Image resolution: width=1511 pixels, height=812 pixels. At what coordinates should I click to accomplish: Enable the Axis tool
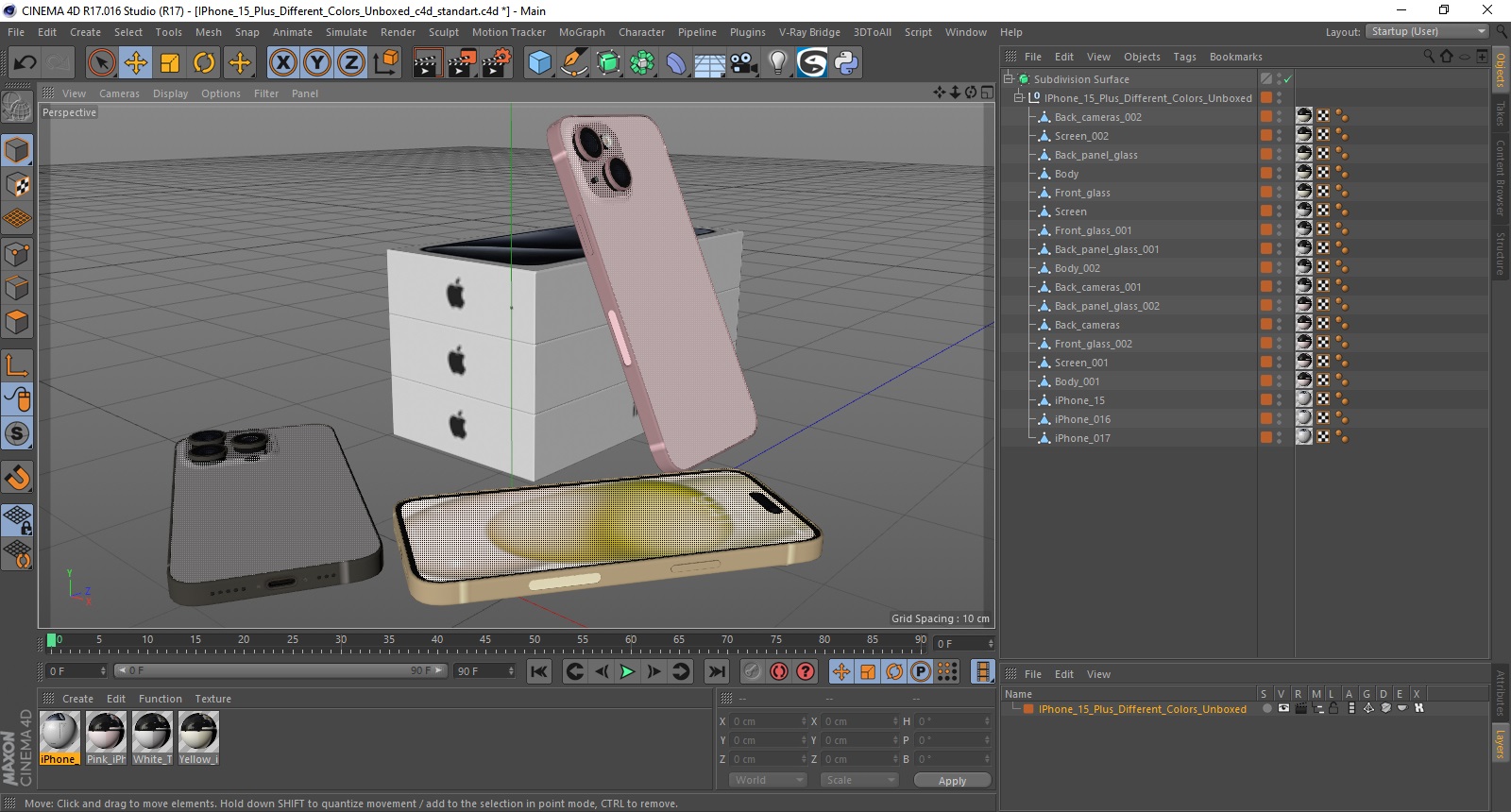[17, 365]
